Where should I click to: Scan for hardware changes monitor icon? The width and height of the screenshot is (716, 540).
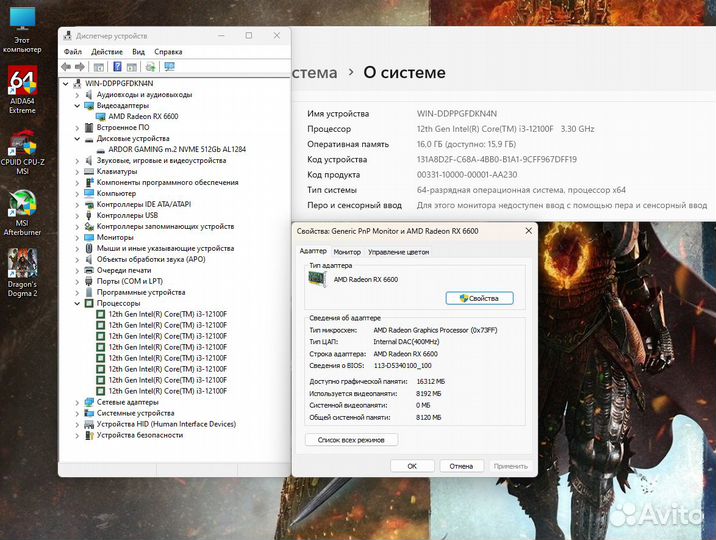pos(169,67)
